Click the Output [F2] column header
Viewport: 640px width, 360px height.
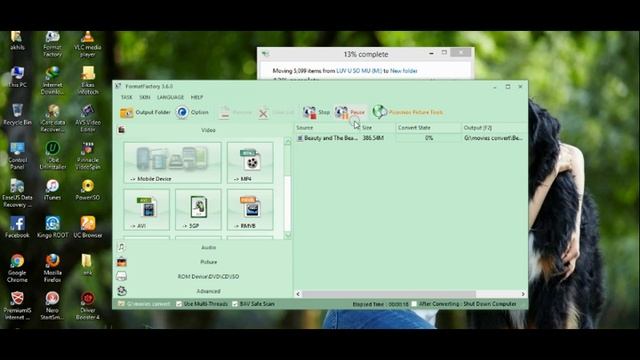click(494, 128)
